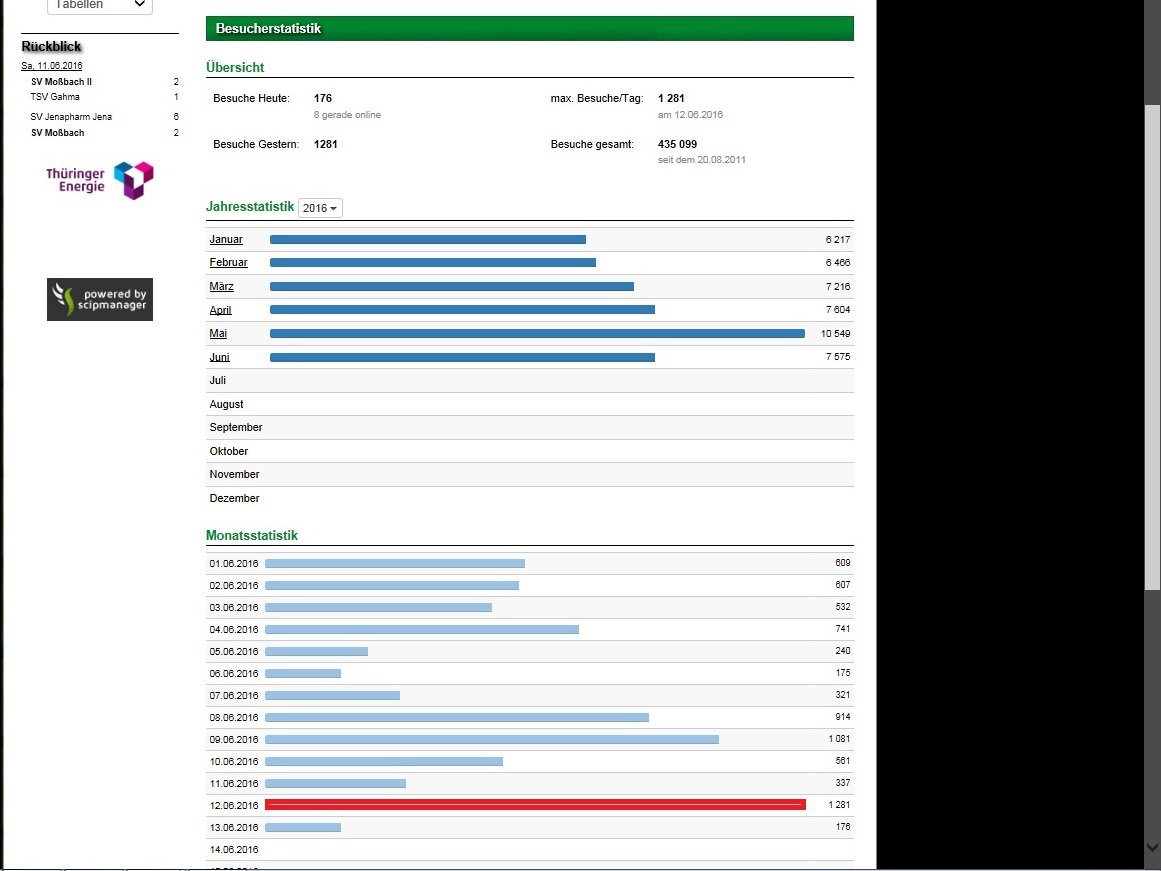The height and width of the screenshot is (871, 1161).
Task: Click the Besuche gesamt label
Action: pyautogui.click(x=592, y=144)
